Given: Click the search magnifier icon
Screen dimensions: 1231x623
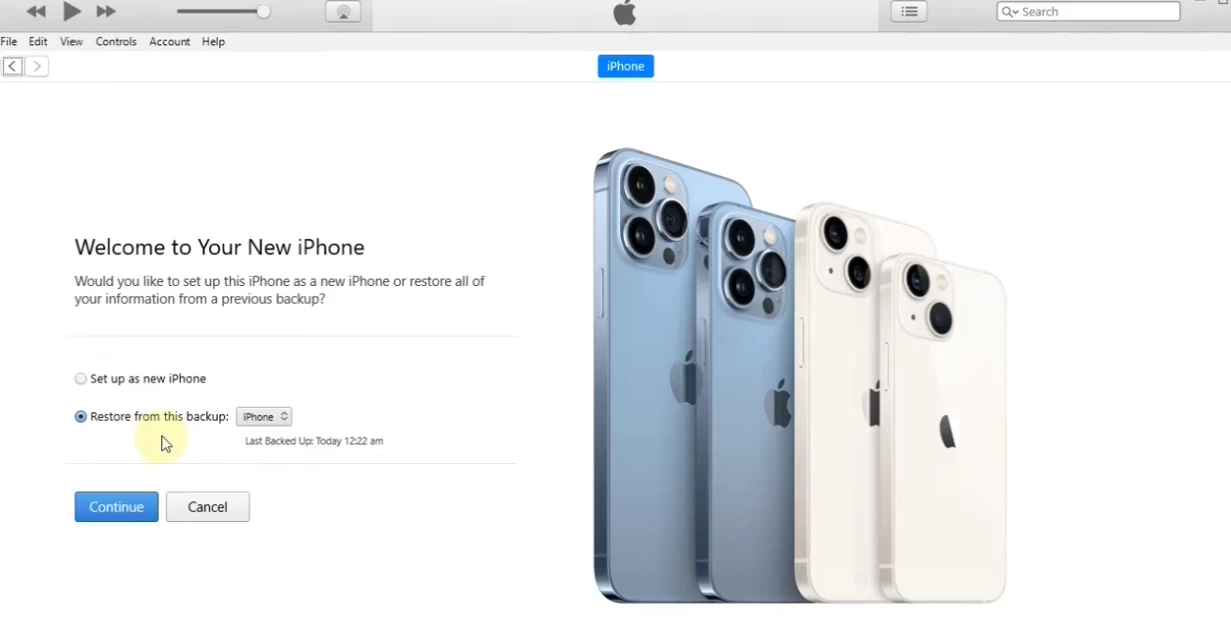Looking at the screenshot, I should [1010, 12].
